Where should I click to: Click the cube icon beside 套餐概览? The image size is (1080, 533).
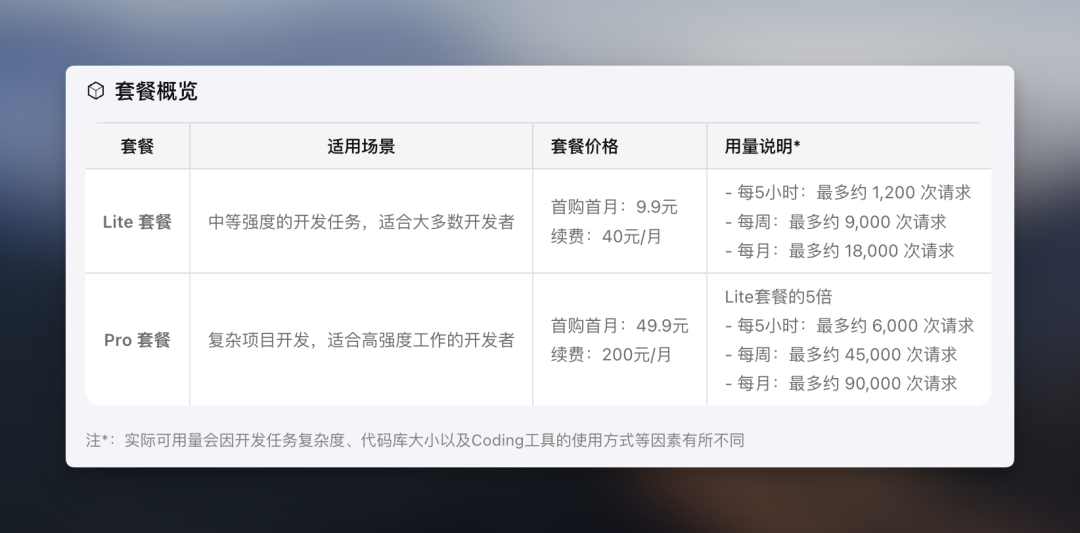96,91
